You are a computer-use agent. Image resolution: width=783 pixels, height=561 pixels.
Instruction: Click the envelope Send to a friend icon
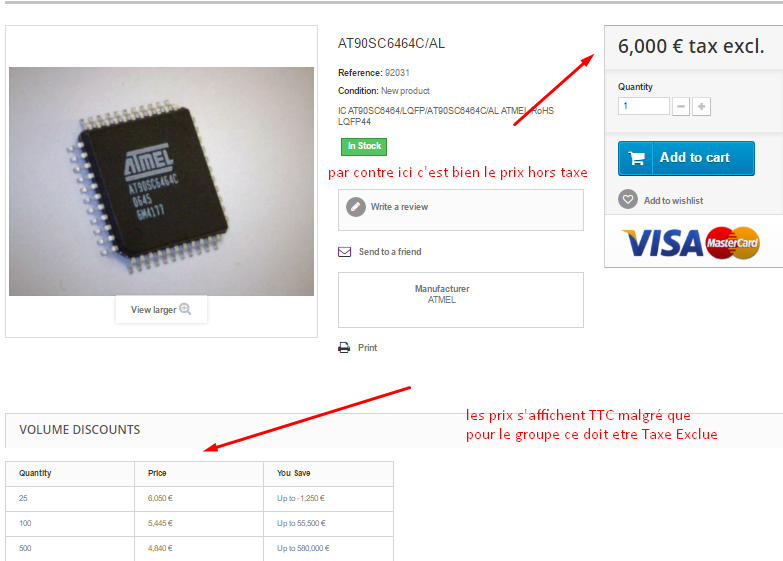pos(345,252)
